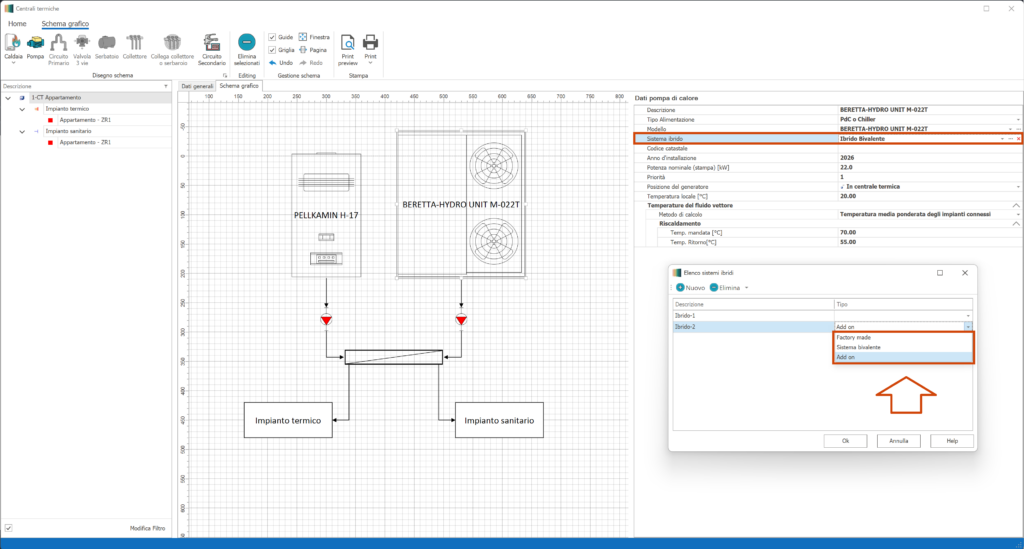Collapse the 1-CT Appartamento tree node

point(9,98)
